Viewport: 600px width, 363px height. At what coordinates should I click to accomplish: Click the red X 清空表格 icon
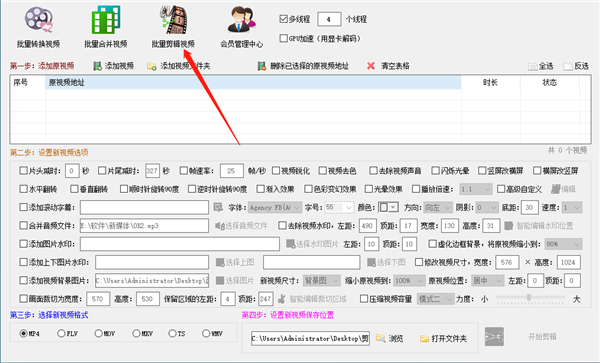click(x=370, y=66)
